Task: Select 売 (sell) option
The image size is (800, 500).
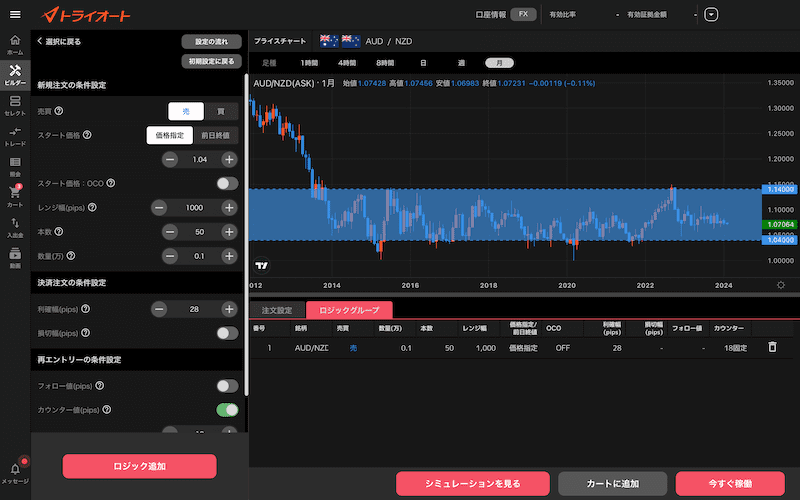Action: pos(186,111)
